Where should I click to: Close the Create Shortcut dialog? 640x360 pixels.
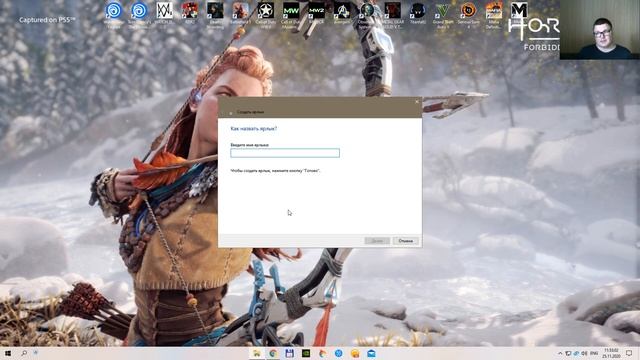(417, 102)
